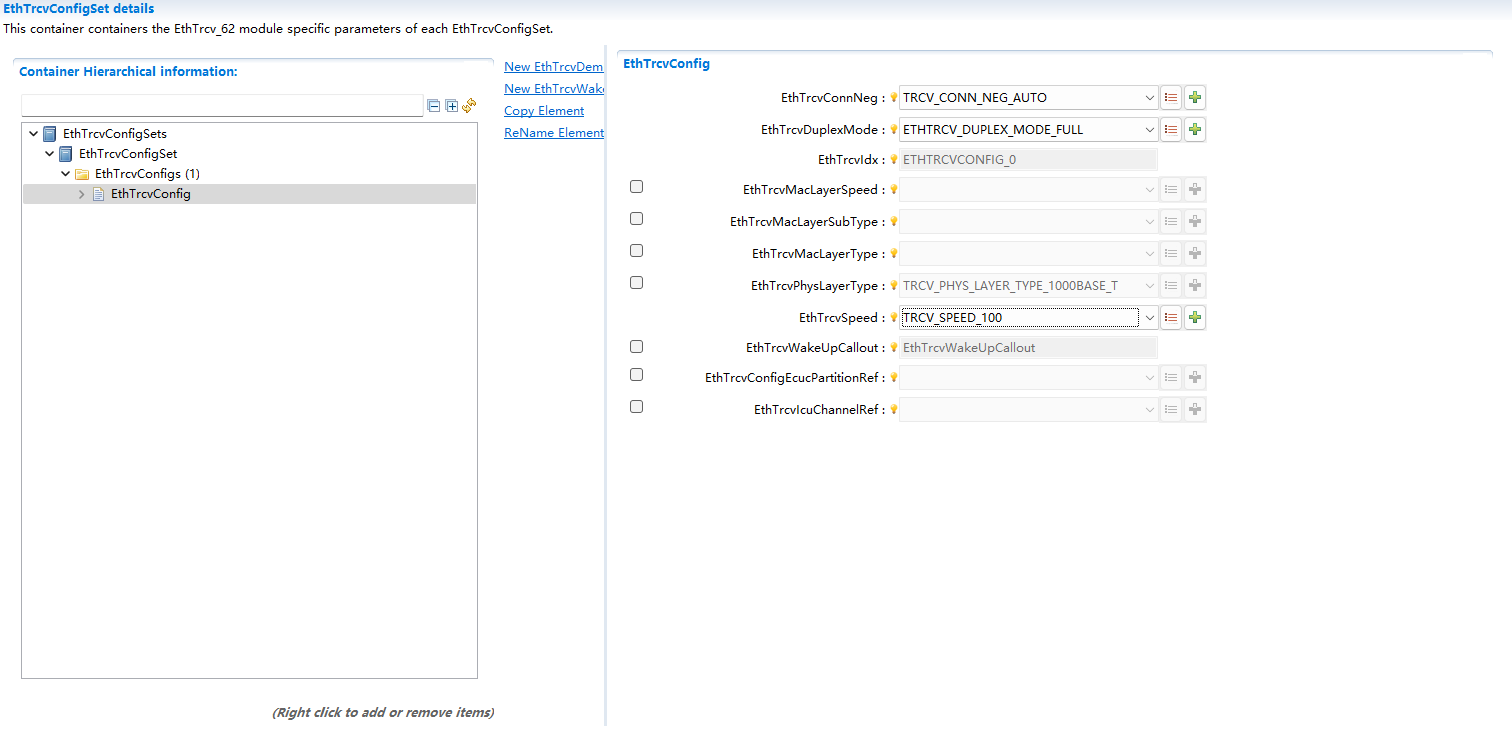Click the tree filter search field

click(x=222, y=106)
